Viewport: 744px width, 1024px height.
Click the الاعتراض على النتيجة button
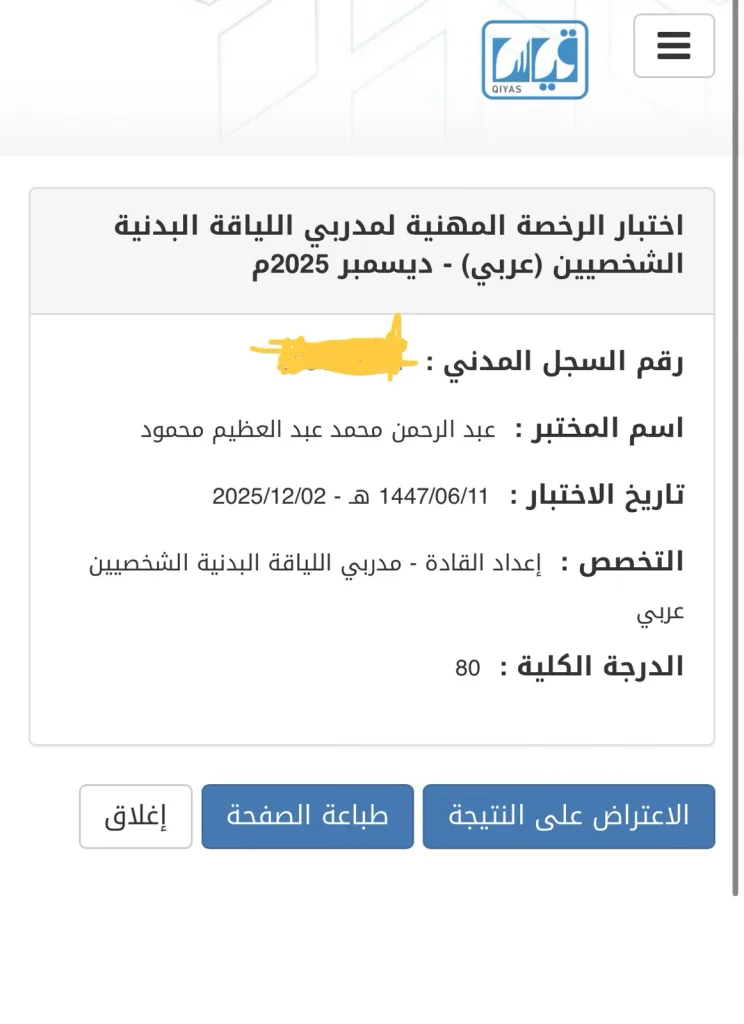(569, 816)
